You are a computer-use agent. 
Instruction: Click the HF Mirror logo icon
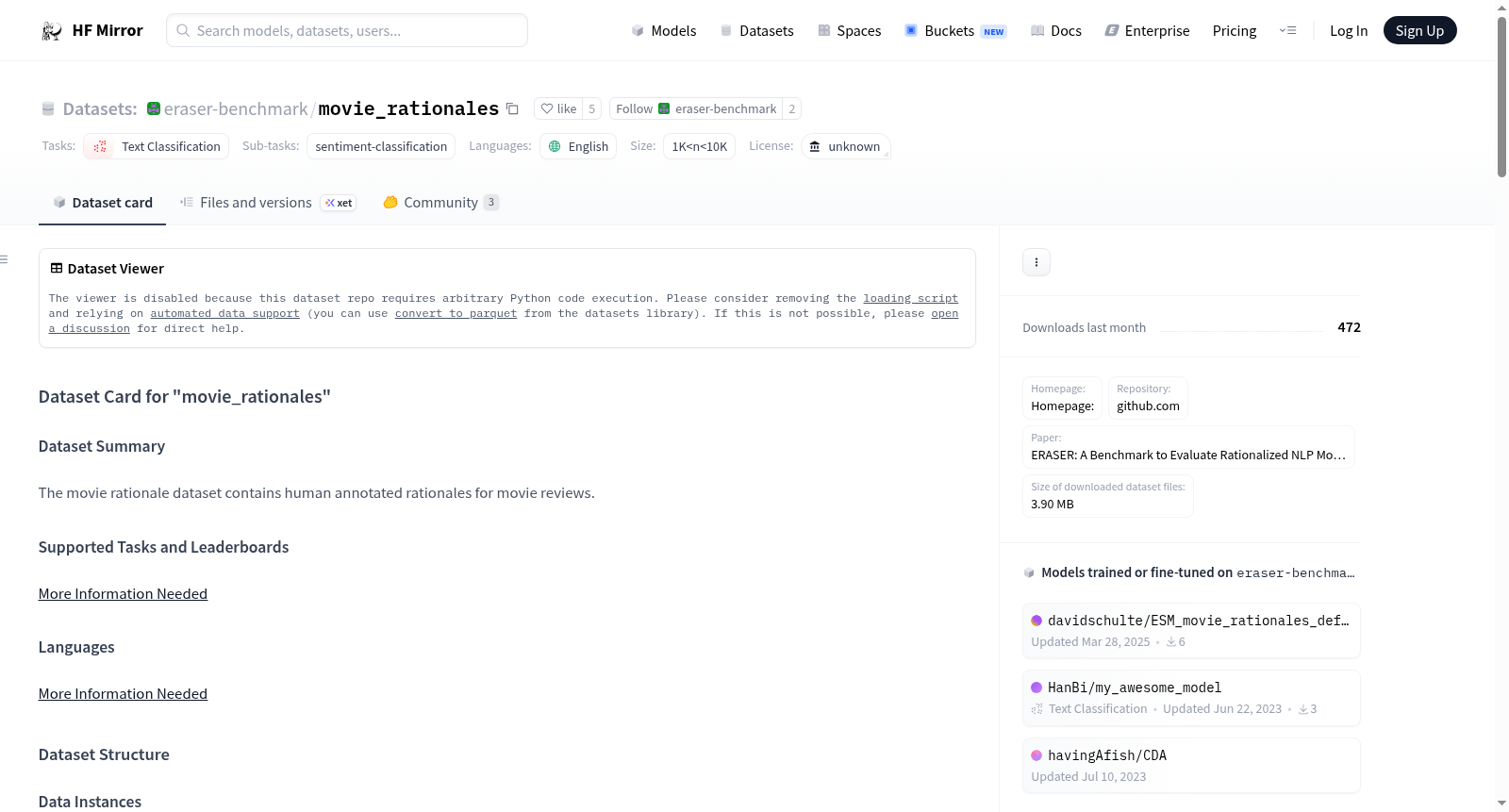[51, 31]
